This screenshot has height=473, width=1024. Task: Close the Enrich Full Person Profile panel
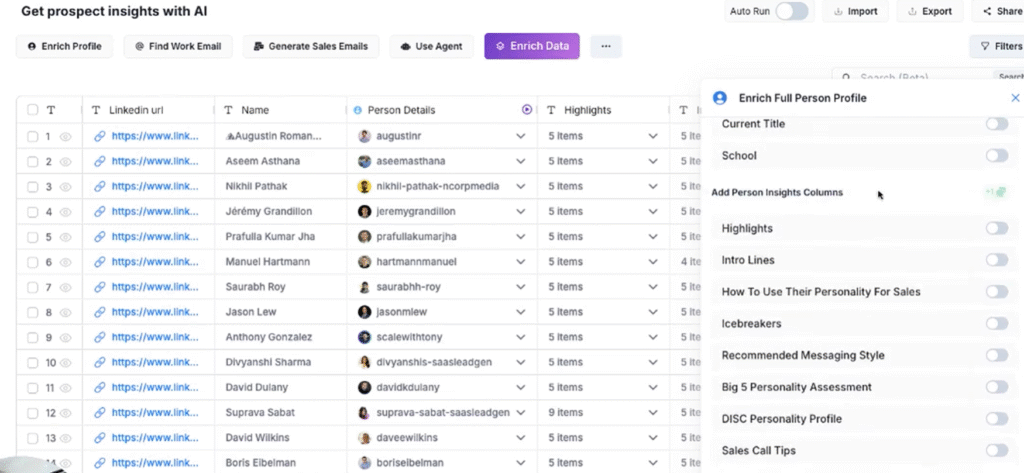click(1015, 98)
